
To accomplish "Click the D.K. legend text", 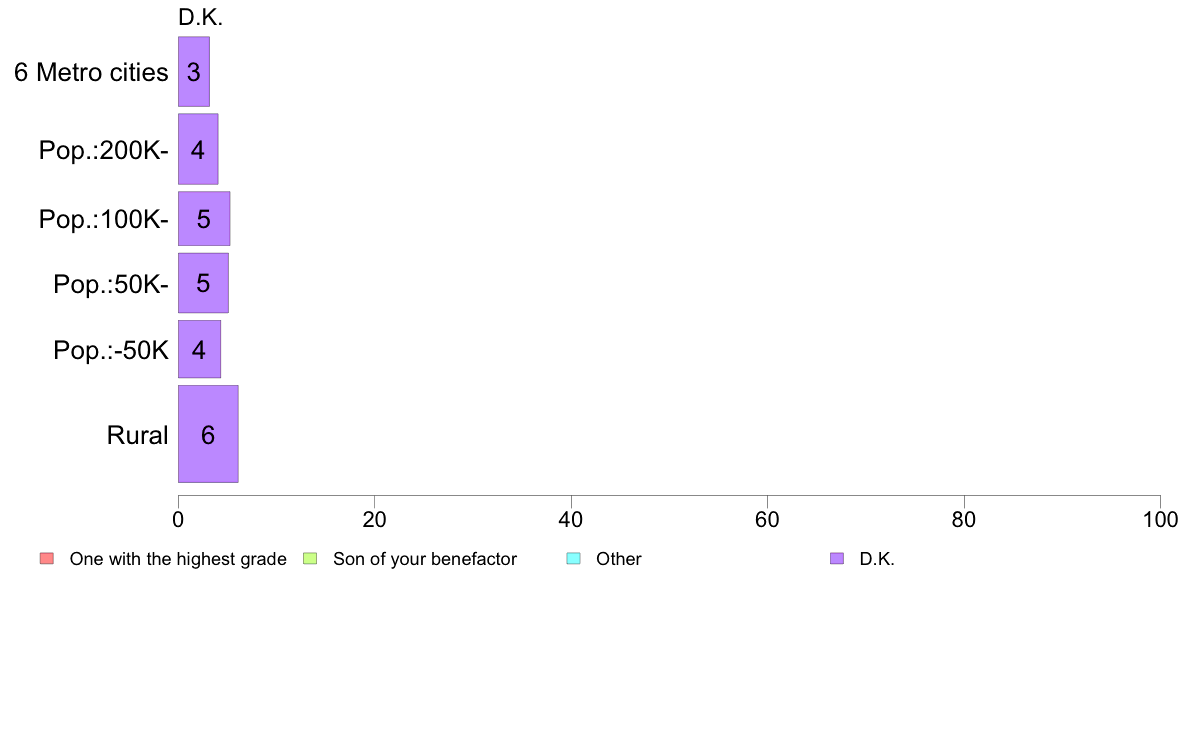I will coord(877,559).
